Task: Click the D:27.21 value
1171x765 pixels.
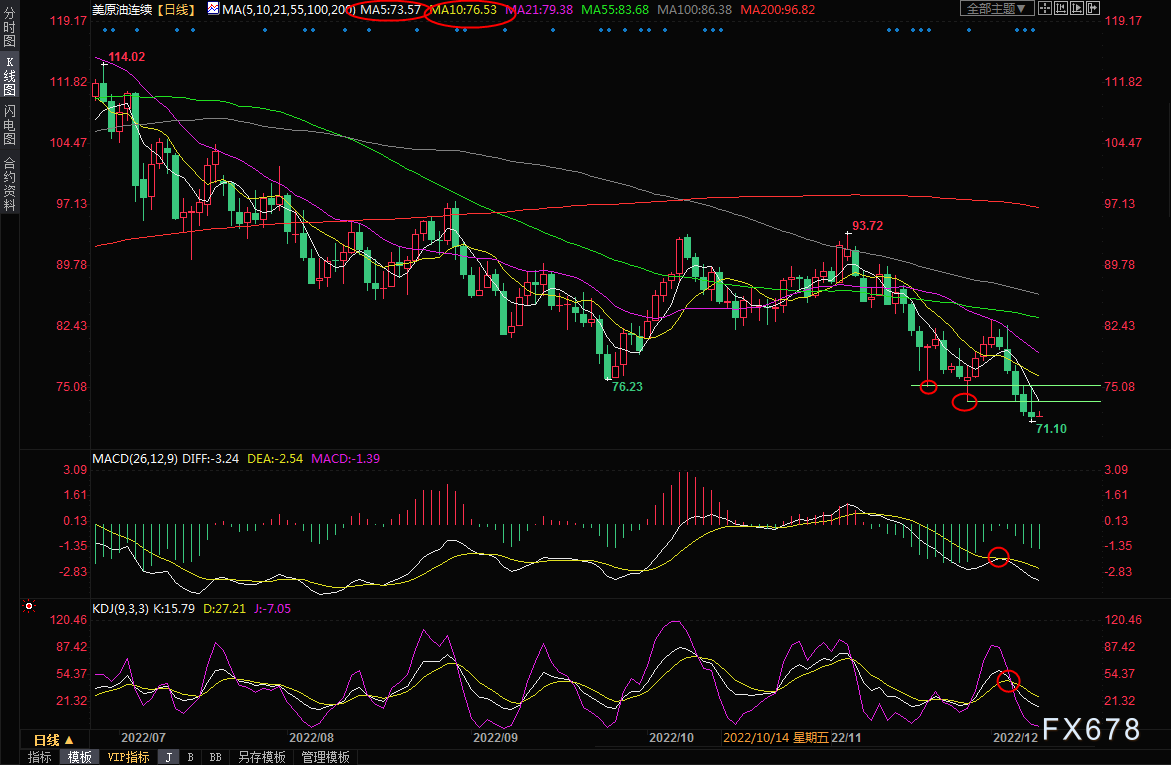Action: [x=224, y=609]
